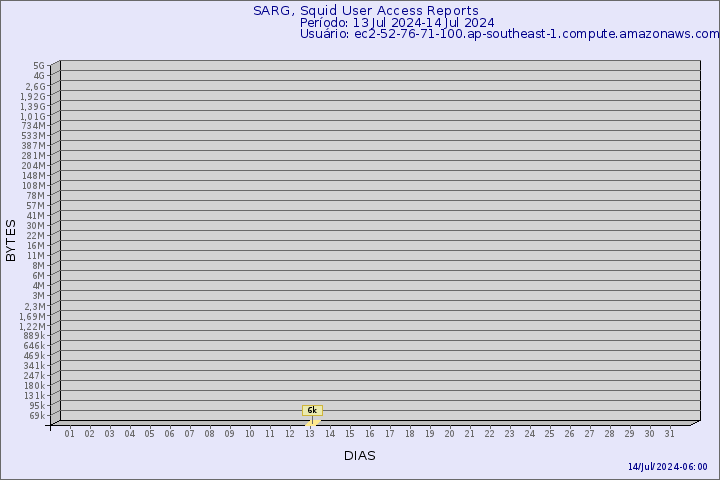Screen dimensions: 720x480
Task: Click the 3M y-axis value
Action: [x=39, y=296]
